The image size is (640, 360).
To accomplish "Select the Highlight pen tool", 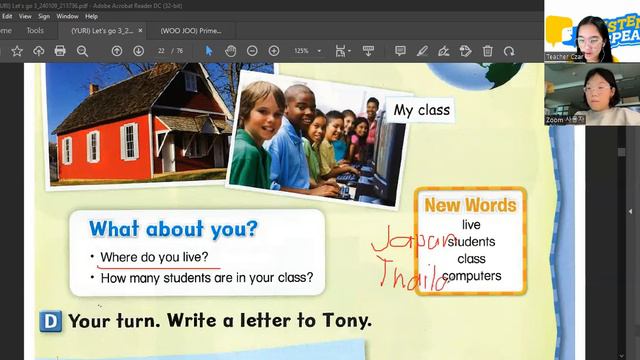I will click(x=422, y=51).
